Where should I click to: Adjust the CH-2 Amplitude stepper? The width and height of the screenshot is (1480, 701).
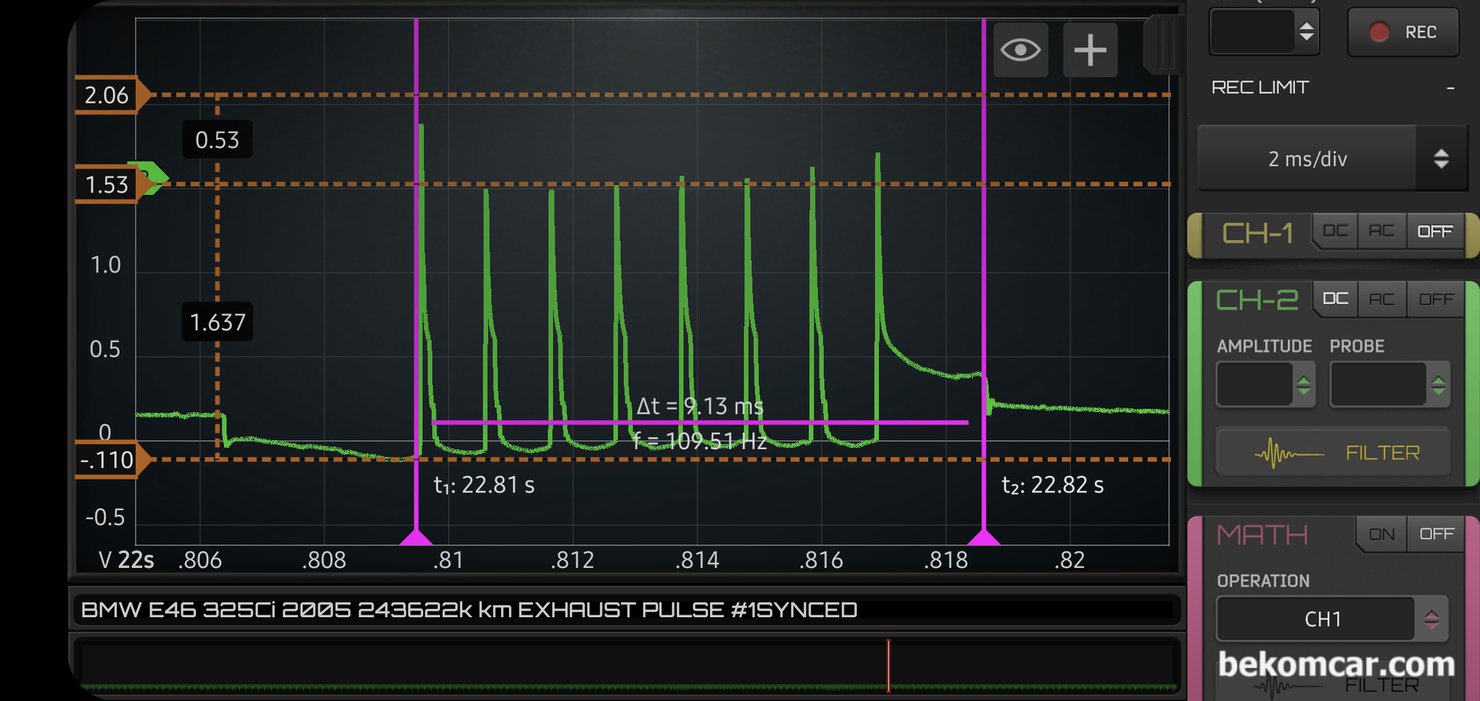[x=1303, y=385]
